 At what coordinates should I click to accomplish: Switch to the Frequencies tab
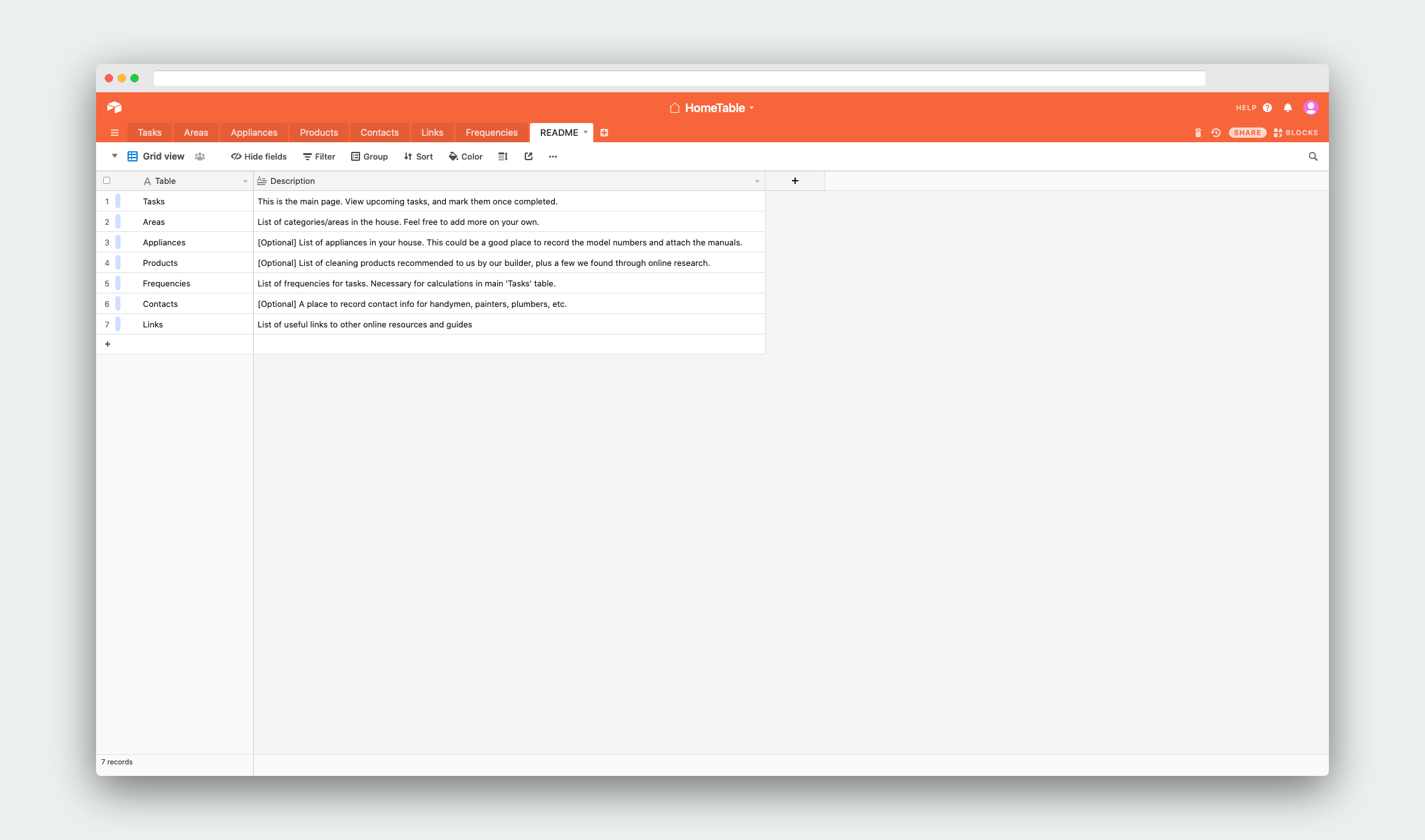coord(491,133)
